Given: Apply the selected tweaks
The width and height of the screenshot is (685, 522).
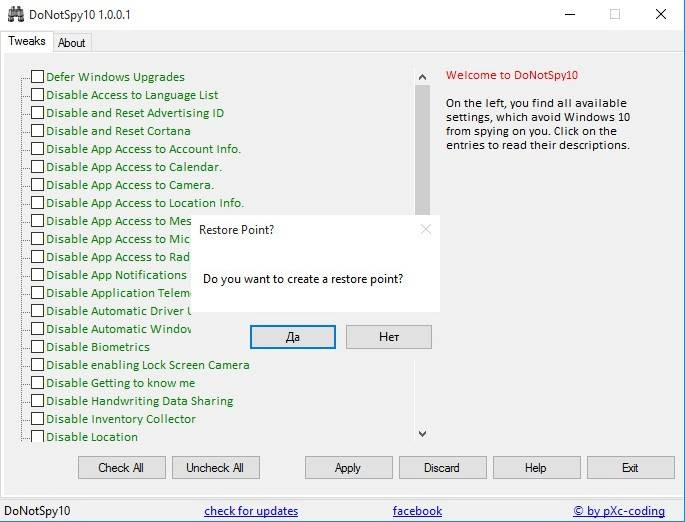Looking at the screenshot, I should [348, 467].
